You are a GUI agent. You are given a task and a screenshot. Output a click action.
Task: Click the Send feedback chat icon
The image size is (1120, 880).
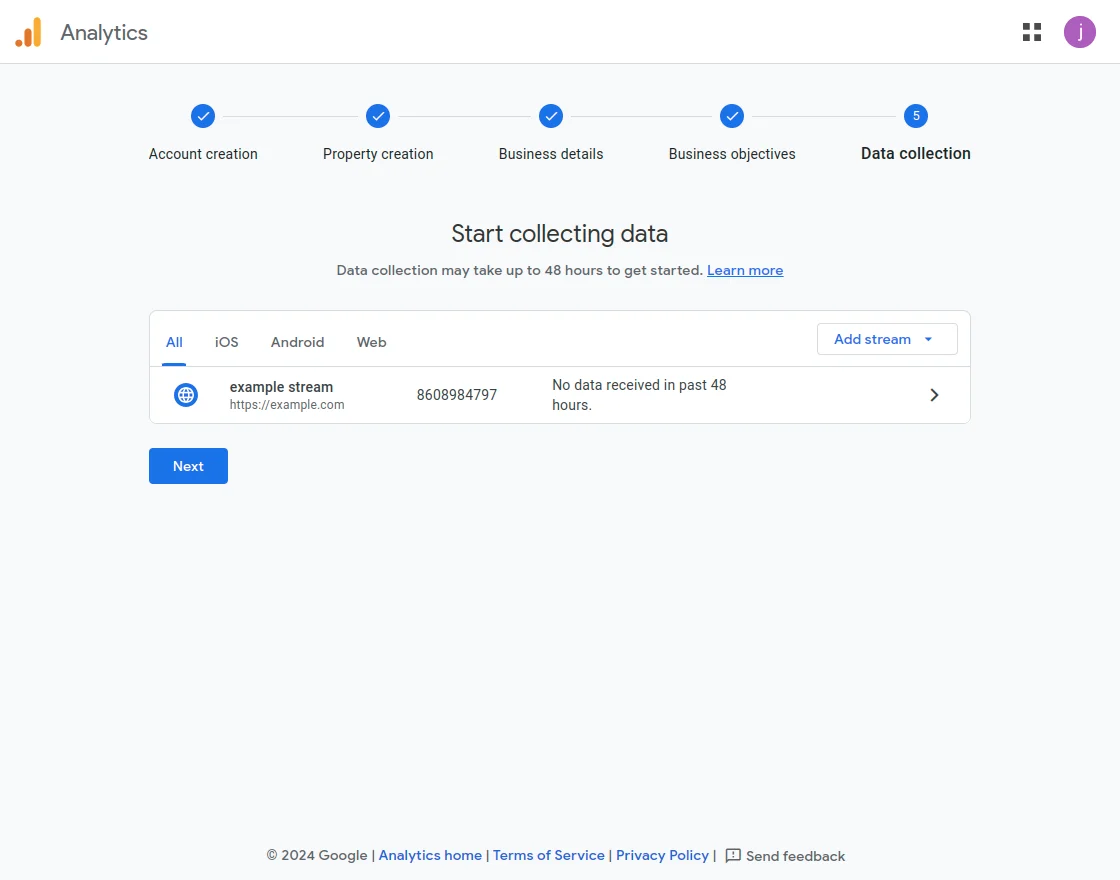tap(733, 855)
